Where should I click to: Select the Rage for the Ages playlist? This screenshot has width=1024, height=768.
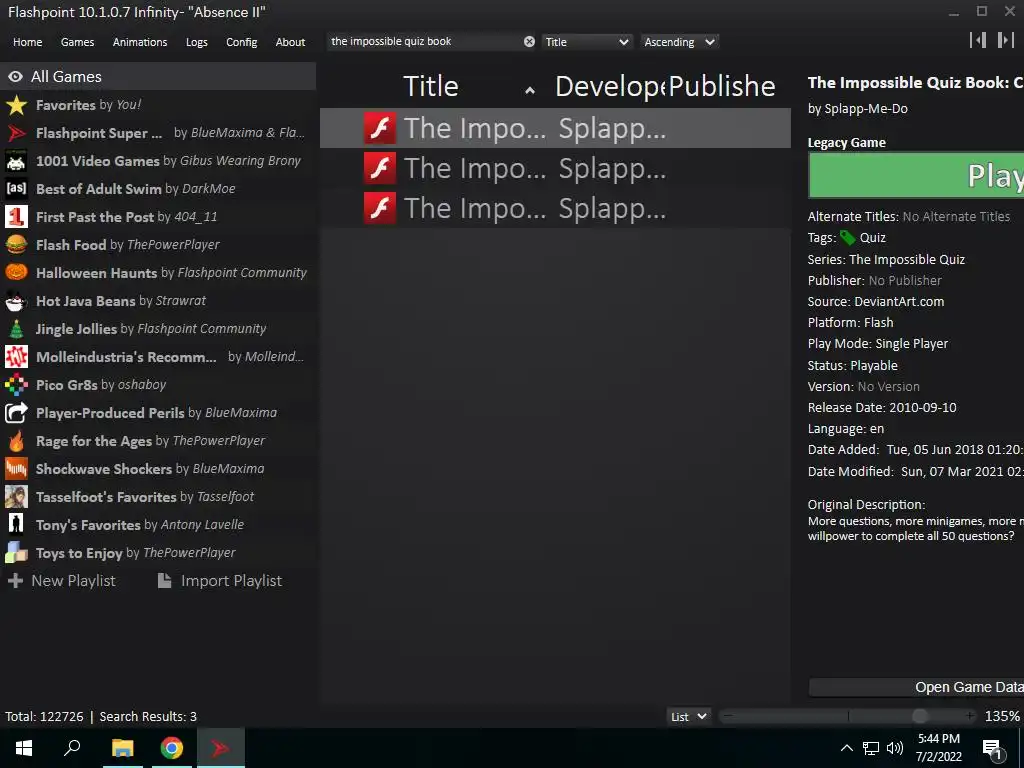coord(158,441)
